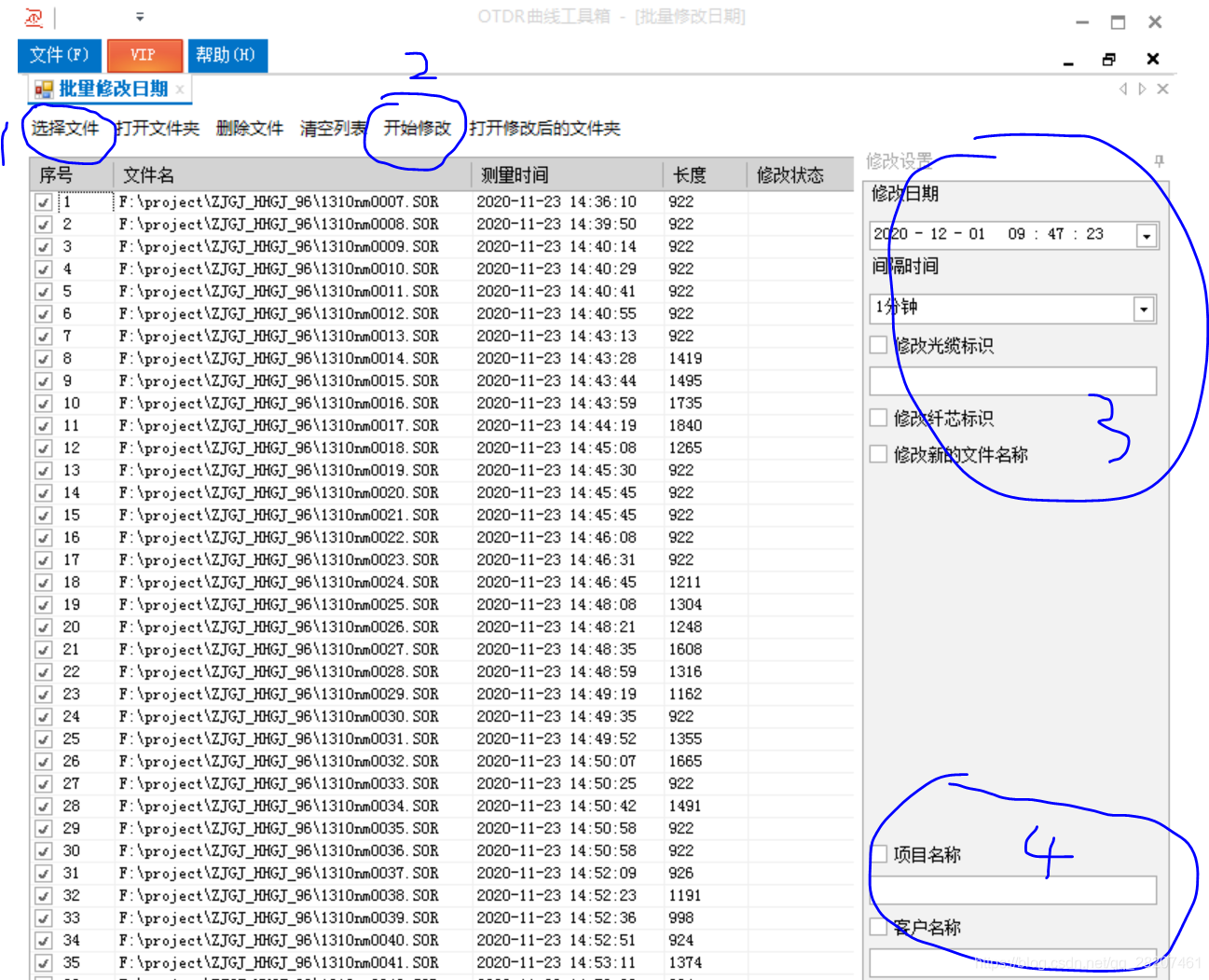Image resolution: width=1209 pixels, height=980 pixels.
Task: Close the 批量修改日期 tab with its x
Action: coord(180,90)
